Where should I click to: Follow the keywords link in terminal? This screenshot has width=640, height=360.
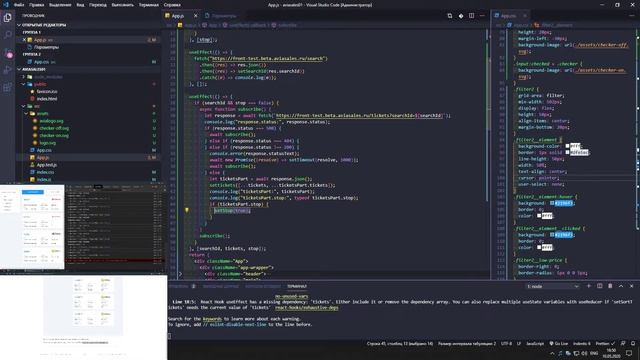click(212, 319)
